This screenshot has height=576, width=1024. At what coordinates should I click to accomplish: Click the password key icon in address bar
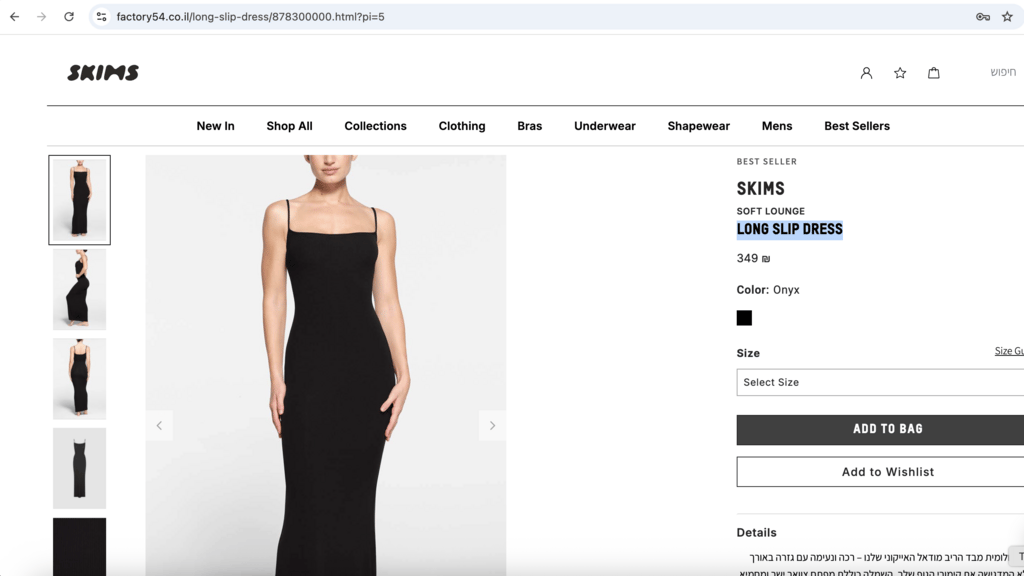(x=982, y=17)
